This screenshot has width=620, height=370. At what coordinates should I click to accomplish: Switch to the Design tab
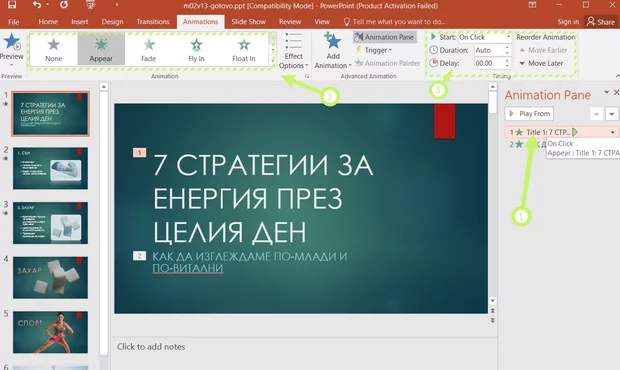coord(112,22)
